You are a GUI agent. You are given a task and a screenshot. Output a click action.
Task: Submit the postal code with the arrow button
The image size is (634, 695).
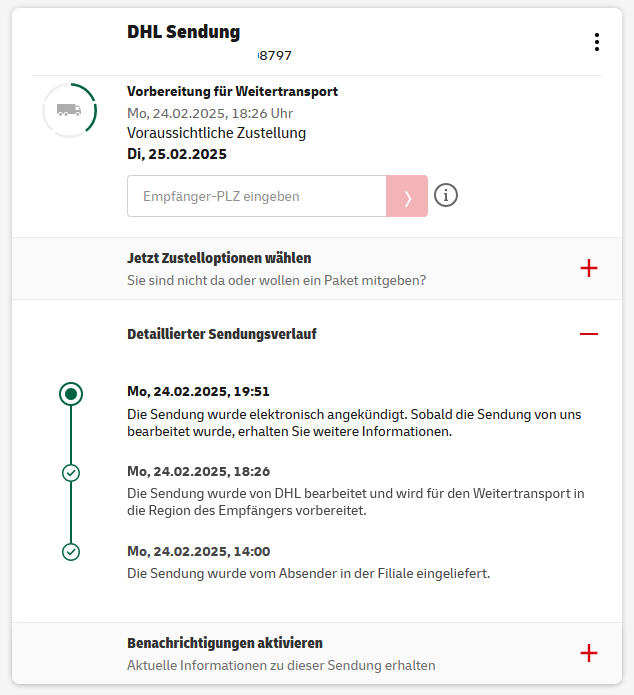click(x=407, y=196)
